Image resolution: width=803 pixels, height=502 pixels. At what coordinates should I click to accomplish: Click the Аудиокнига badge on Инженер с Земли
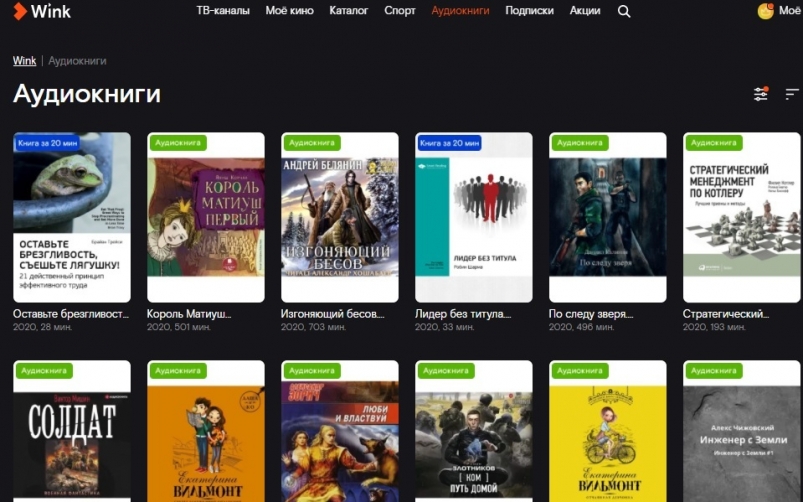click(x=714, y=371)
